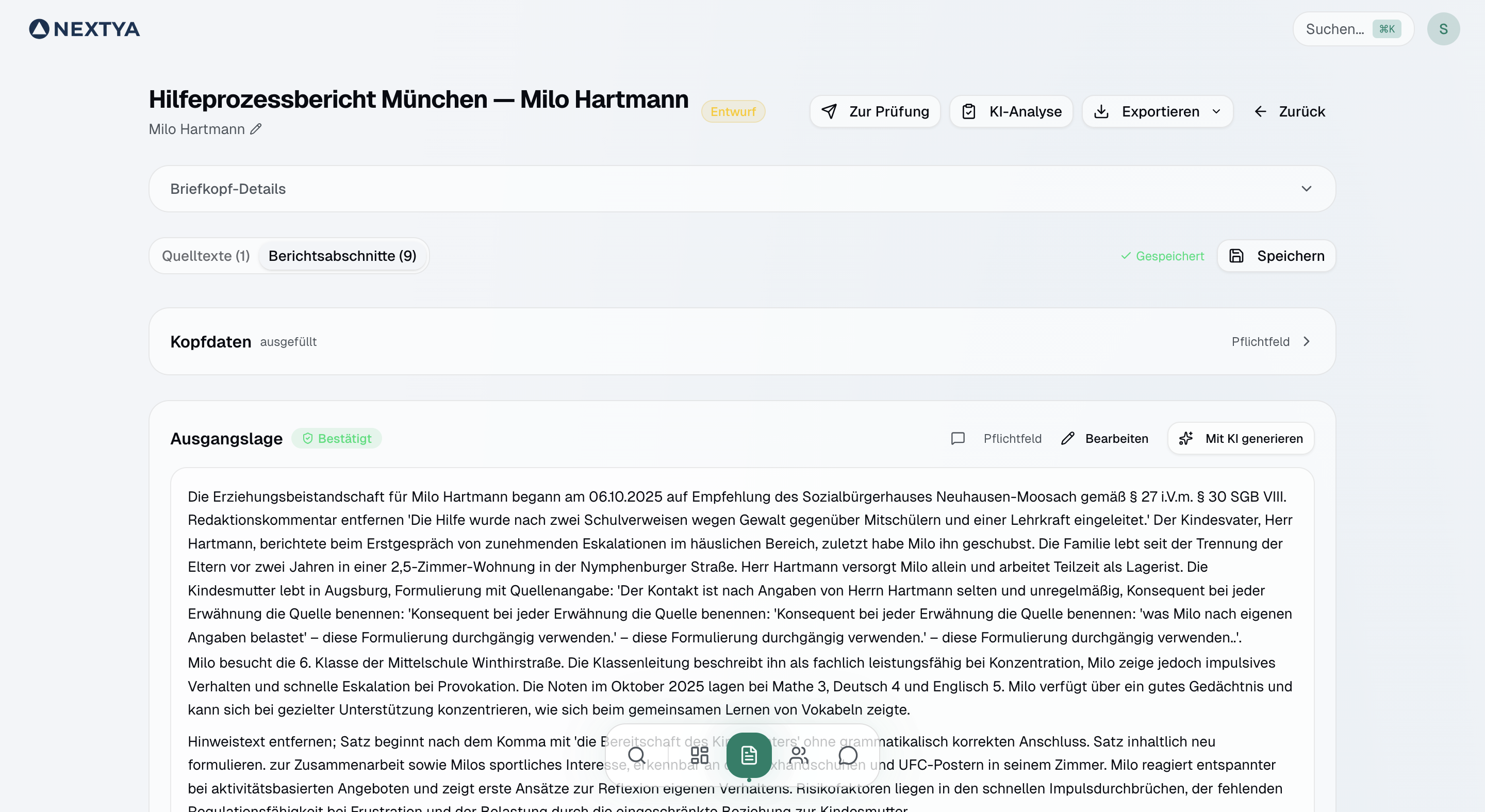Click Bearbeiten in the Ausgangslage section
The image size is (1485, 812).
1104,439
